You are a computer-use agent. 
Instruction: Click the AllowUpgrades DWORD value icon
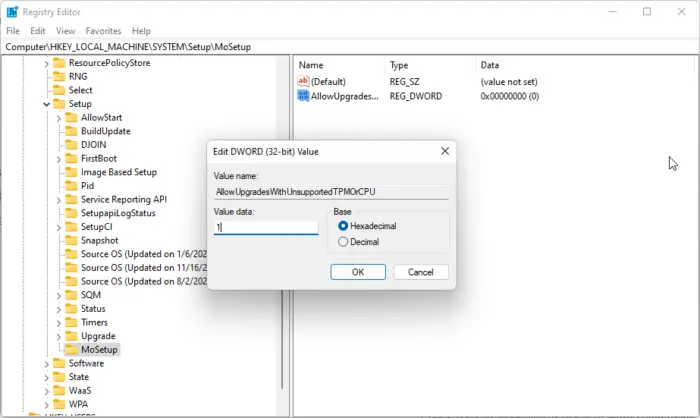(303, 96)
